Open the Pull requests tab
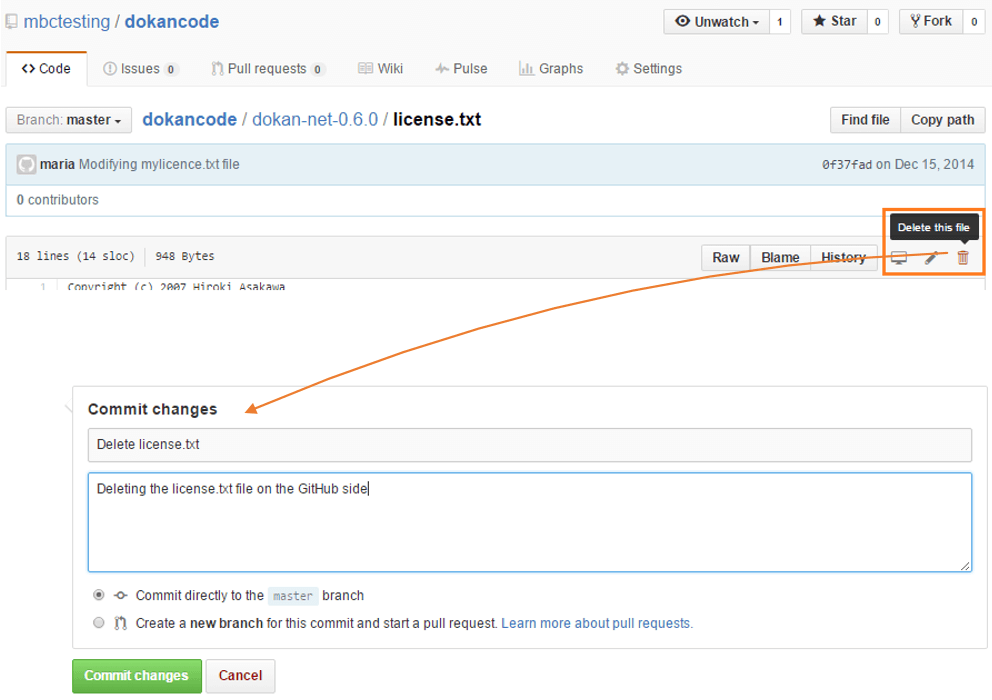992x700 pixels. 267,69
